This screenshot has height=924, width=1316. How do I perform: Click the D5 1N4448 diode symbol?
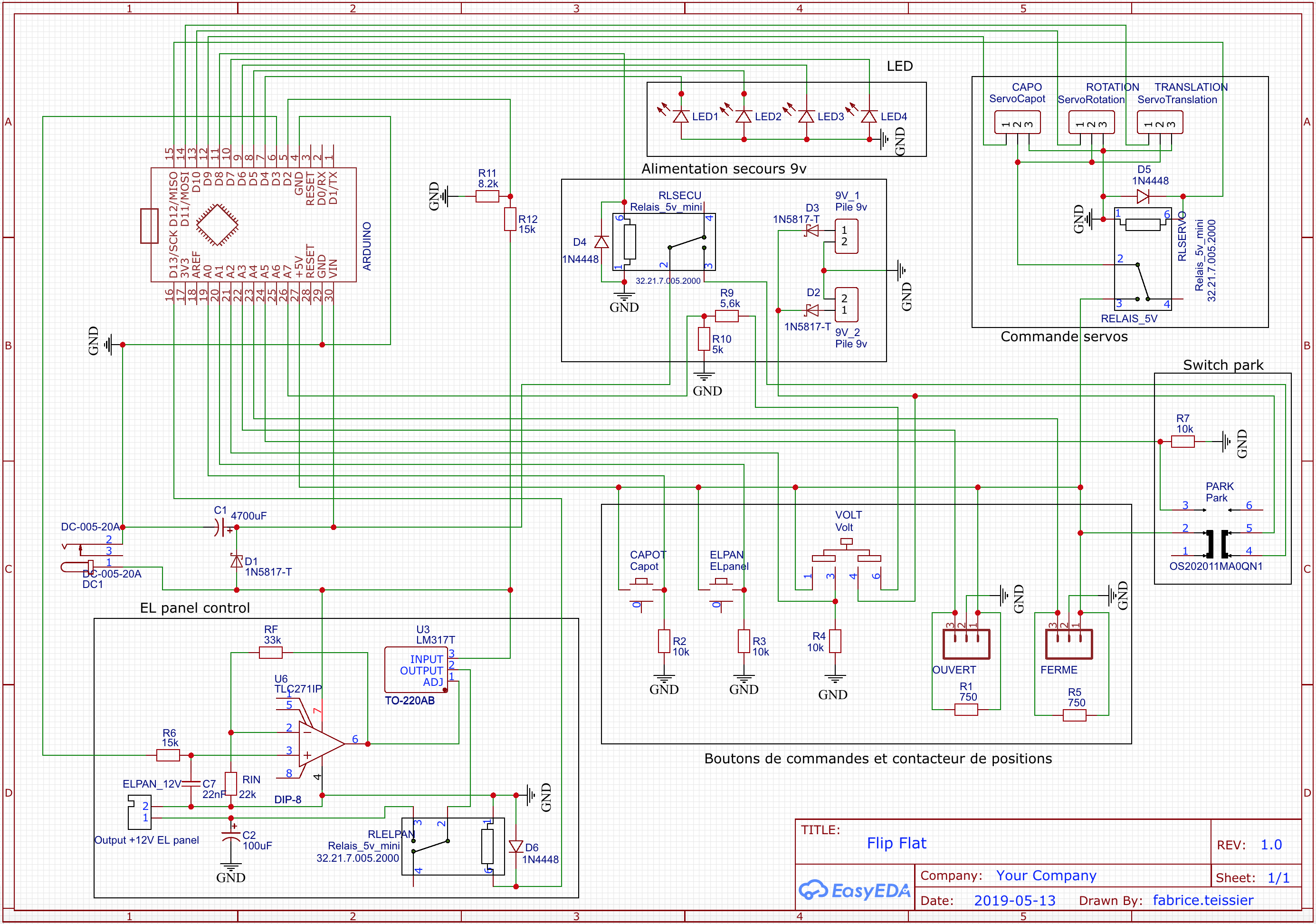1142,197
